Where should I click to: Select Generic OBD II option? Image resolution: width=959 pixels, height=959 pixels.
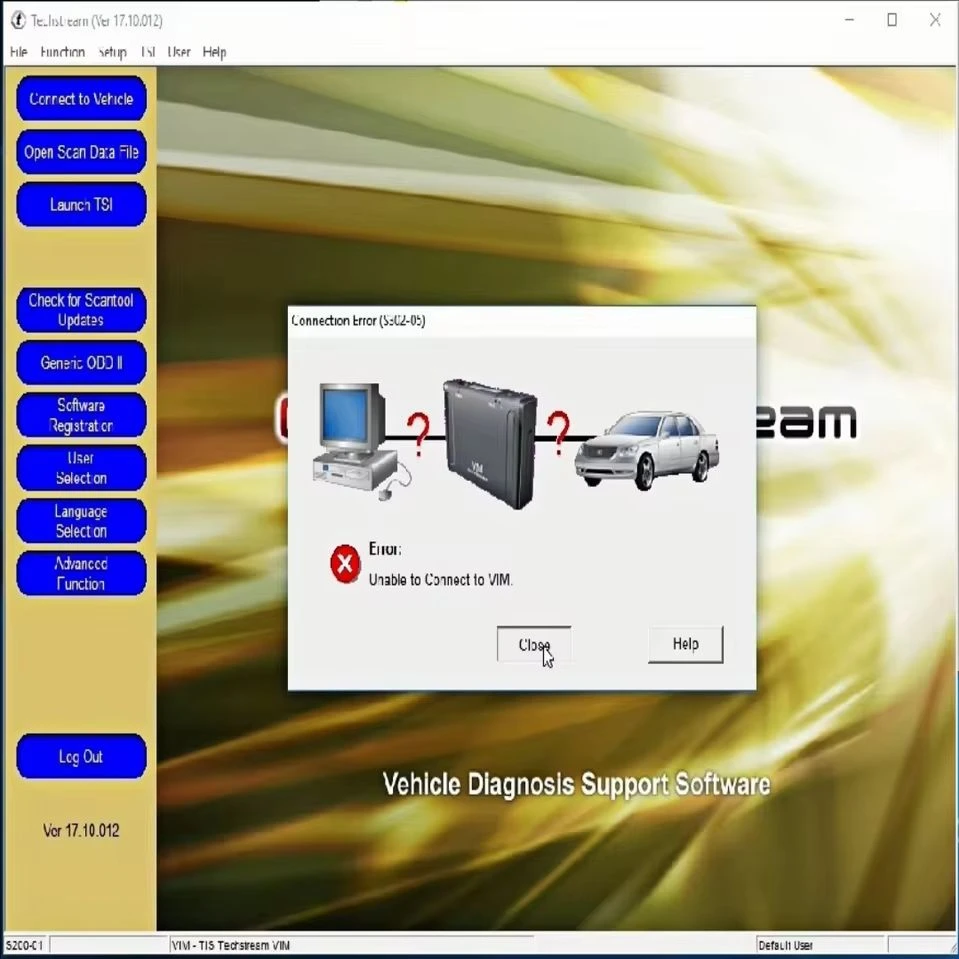(x=81, y=363)
